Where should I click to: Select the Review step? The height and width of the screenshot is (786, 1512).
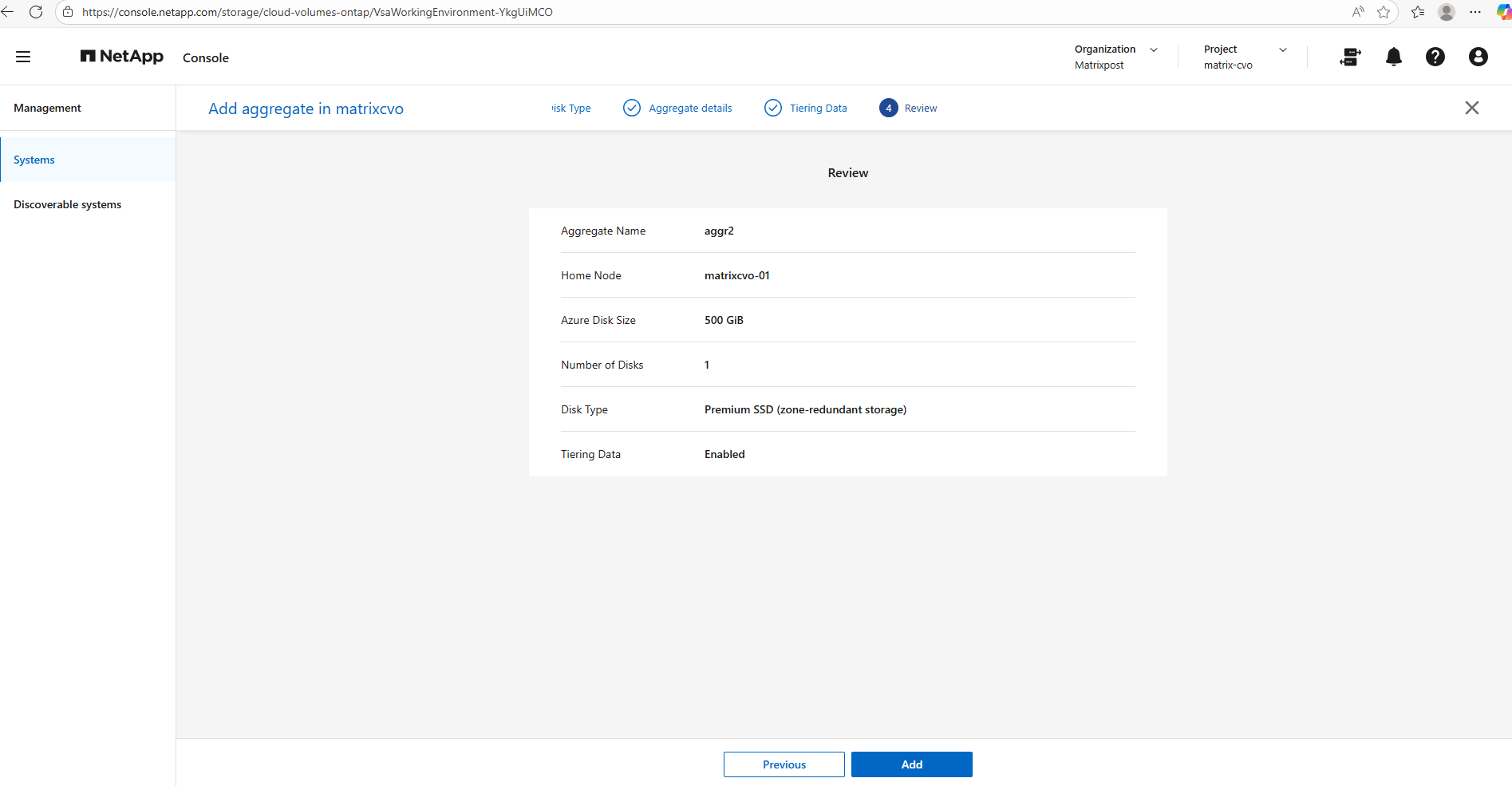[x=920, y=108]
